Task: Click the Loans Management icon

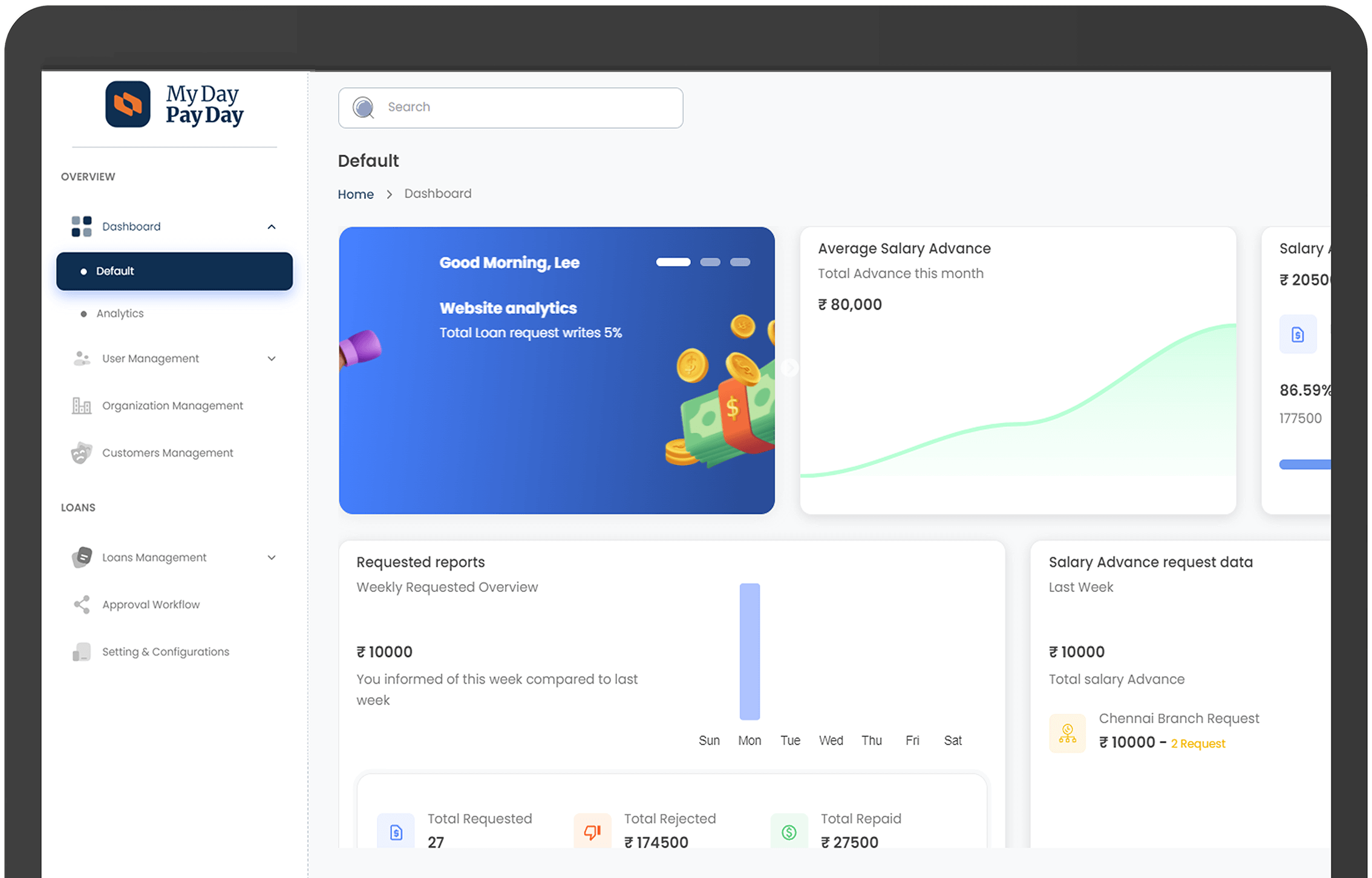Action: [82, 558]
